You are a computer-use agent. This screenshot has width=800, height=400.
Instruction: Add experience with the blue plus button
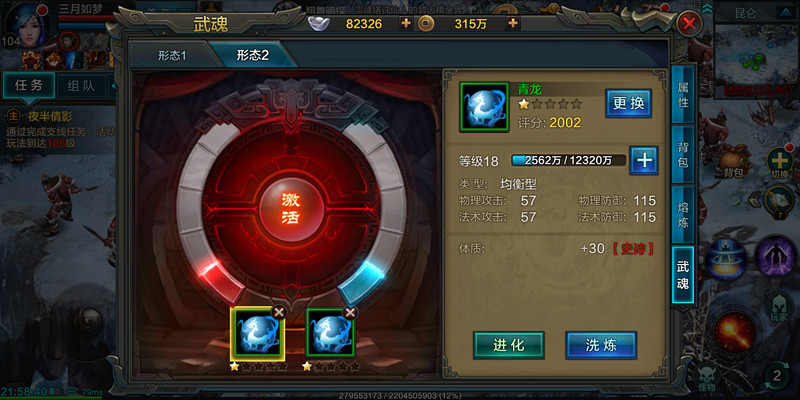pyautogui.click(x=644, y=160)
